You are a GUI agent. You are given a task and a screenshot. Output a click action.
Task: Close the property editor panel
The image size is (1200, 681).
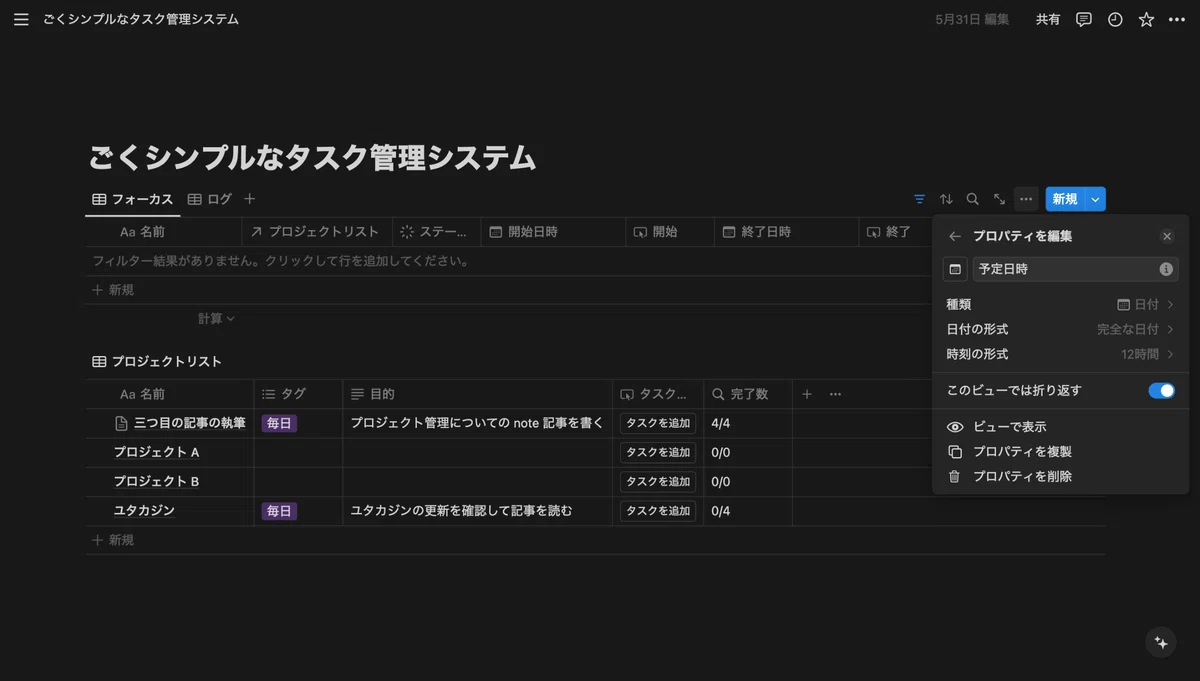click(1167, 237)
